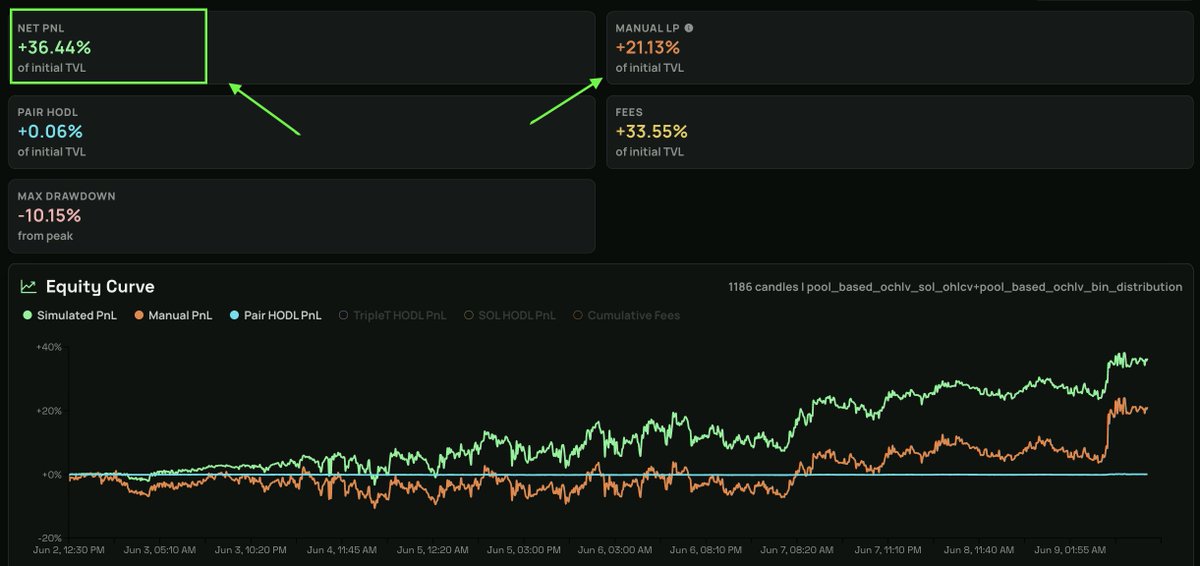Select the NET PNL +36.44% value
Screen dimensions: 1200x566
[54, 47]
